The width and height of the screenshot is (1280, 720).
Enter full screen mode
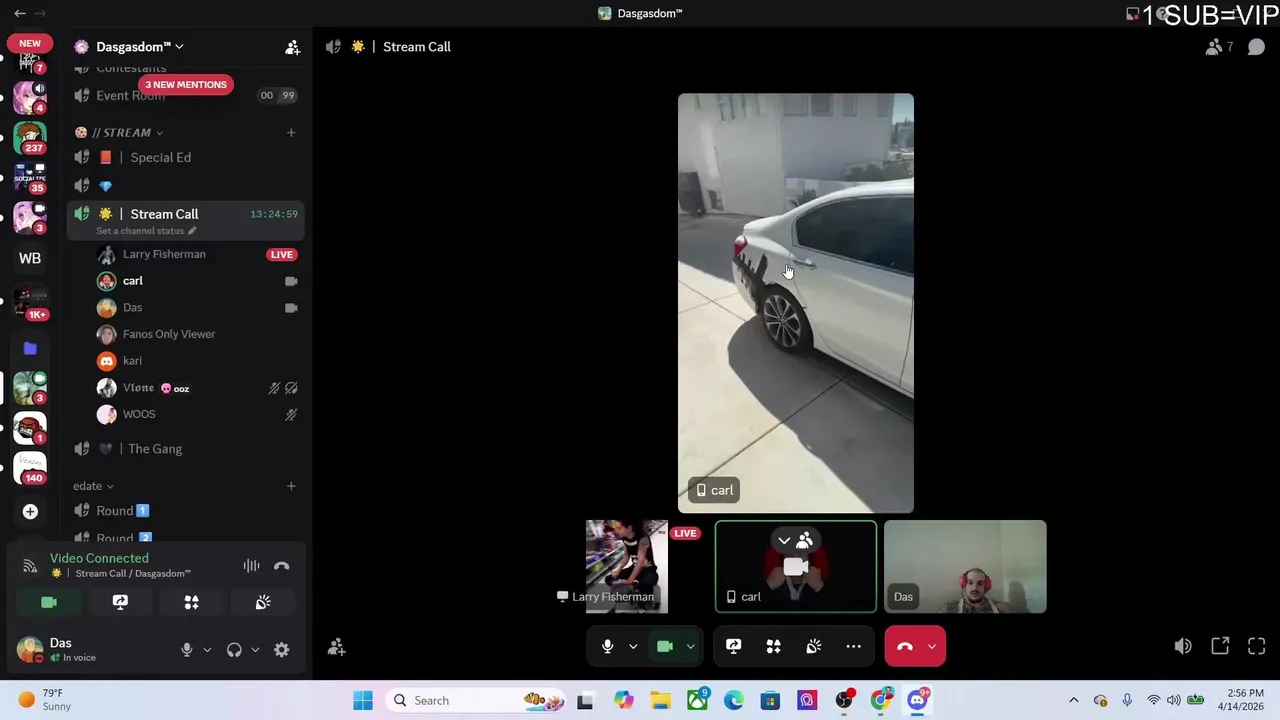[1257, 646]
